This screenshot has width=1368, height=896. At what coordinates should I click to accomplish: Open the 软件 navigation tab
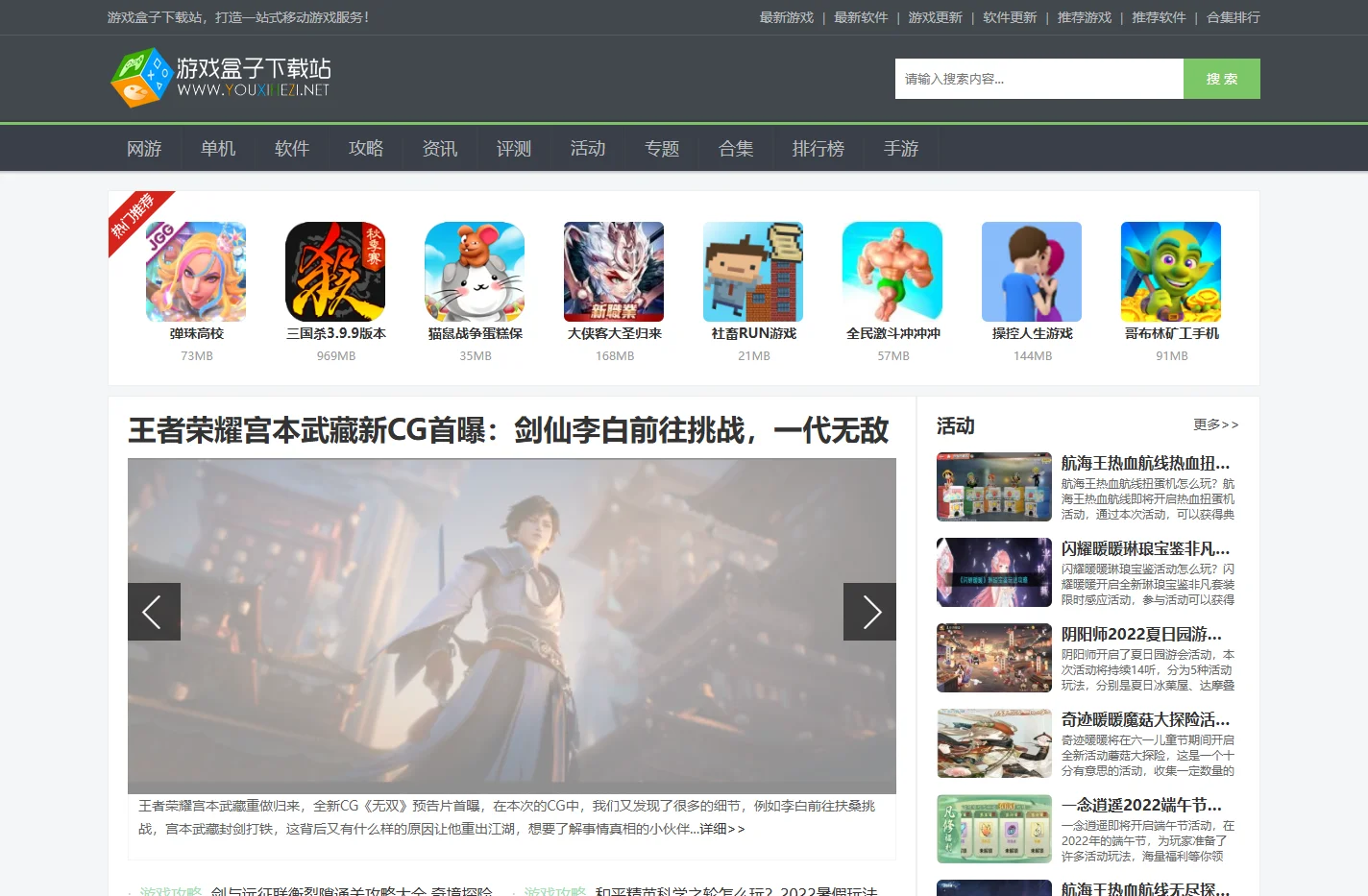coord(292,149)
